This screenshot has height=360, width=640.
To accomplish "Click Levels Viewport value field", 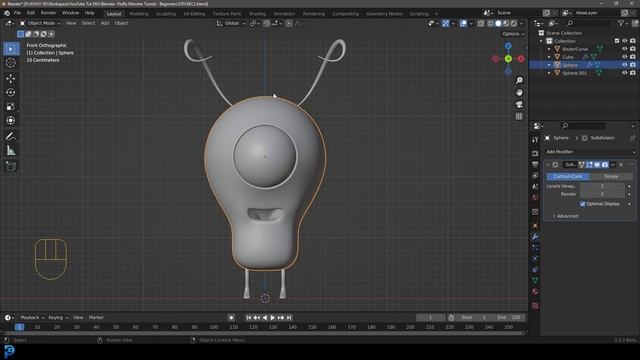I will click(x=602, y=186).
